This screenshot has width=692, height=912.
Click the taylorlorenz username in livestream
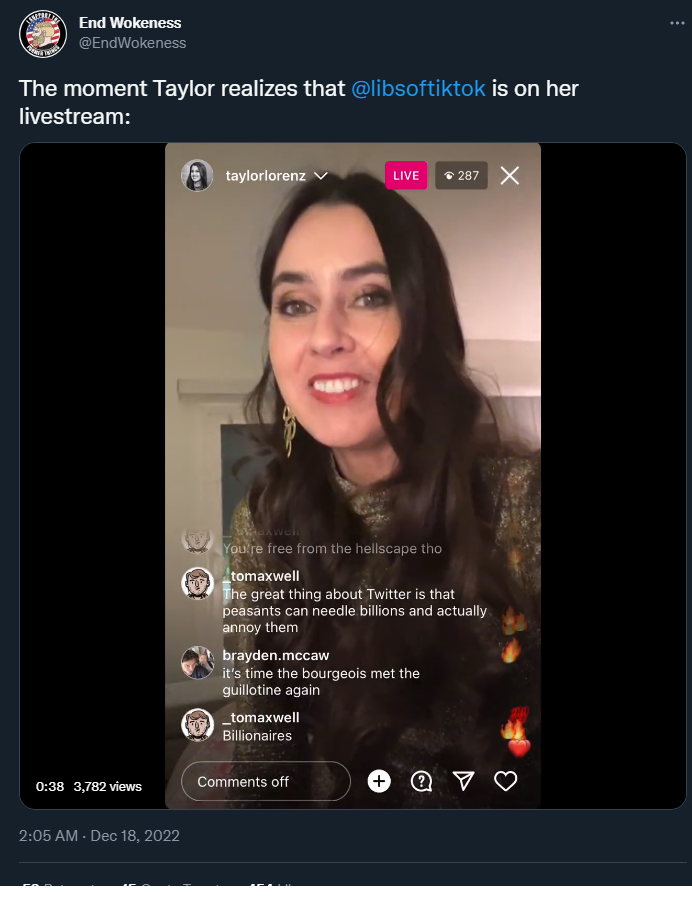(265, 176)
